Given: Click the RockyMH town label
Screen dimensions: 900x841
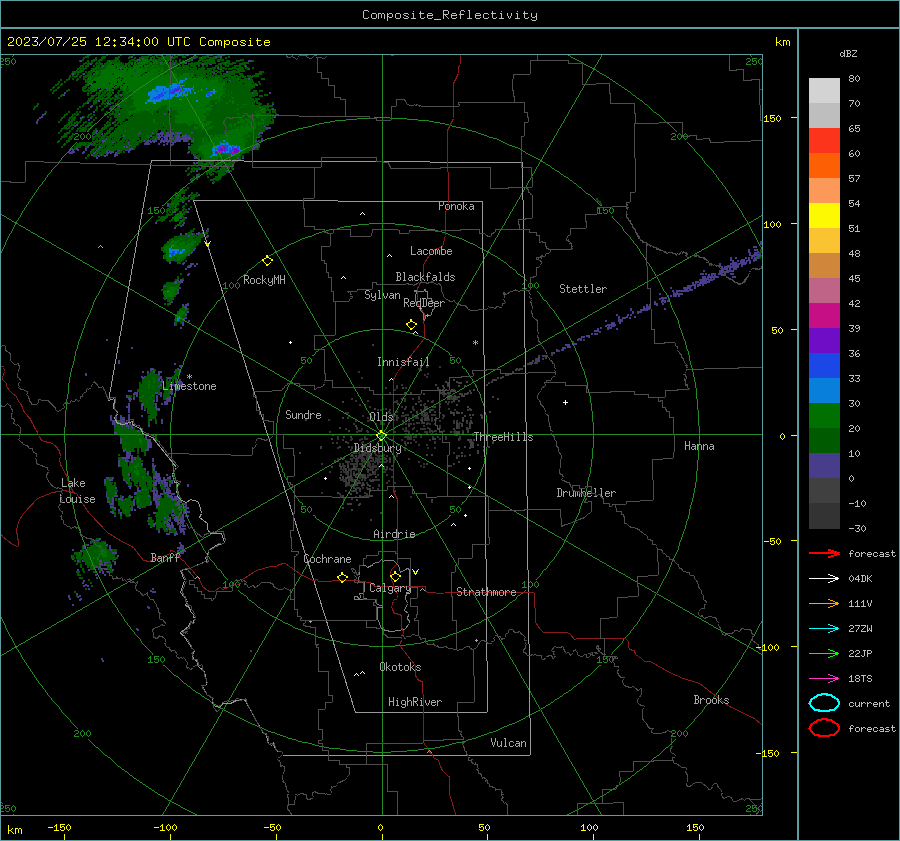Looking at the screenshot, I should tap(264, 280).
